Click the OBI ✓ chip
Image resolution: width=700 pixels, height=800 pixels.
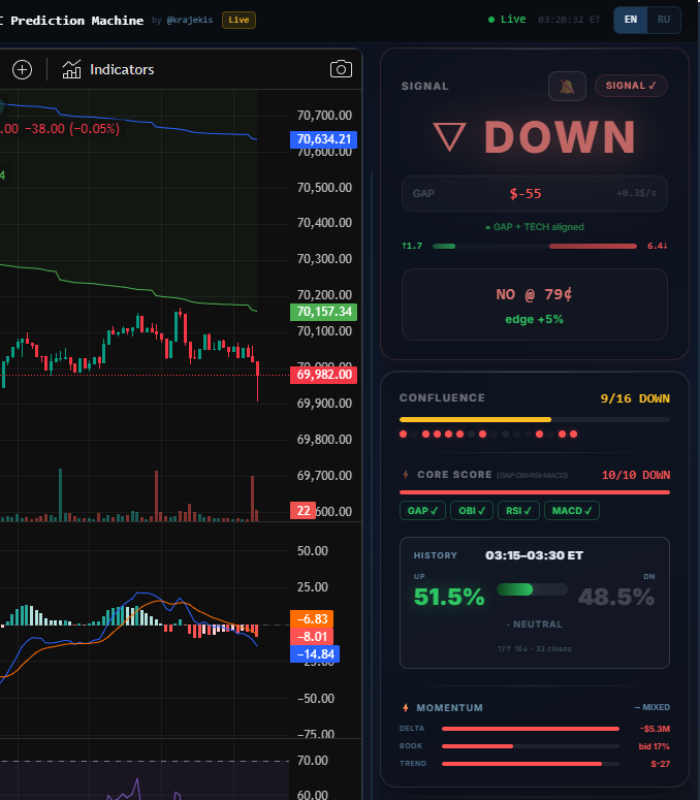tap(471, 511)
